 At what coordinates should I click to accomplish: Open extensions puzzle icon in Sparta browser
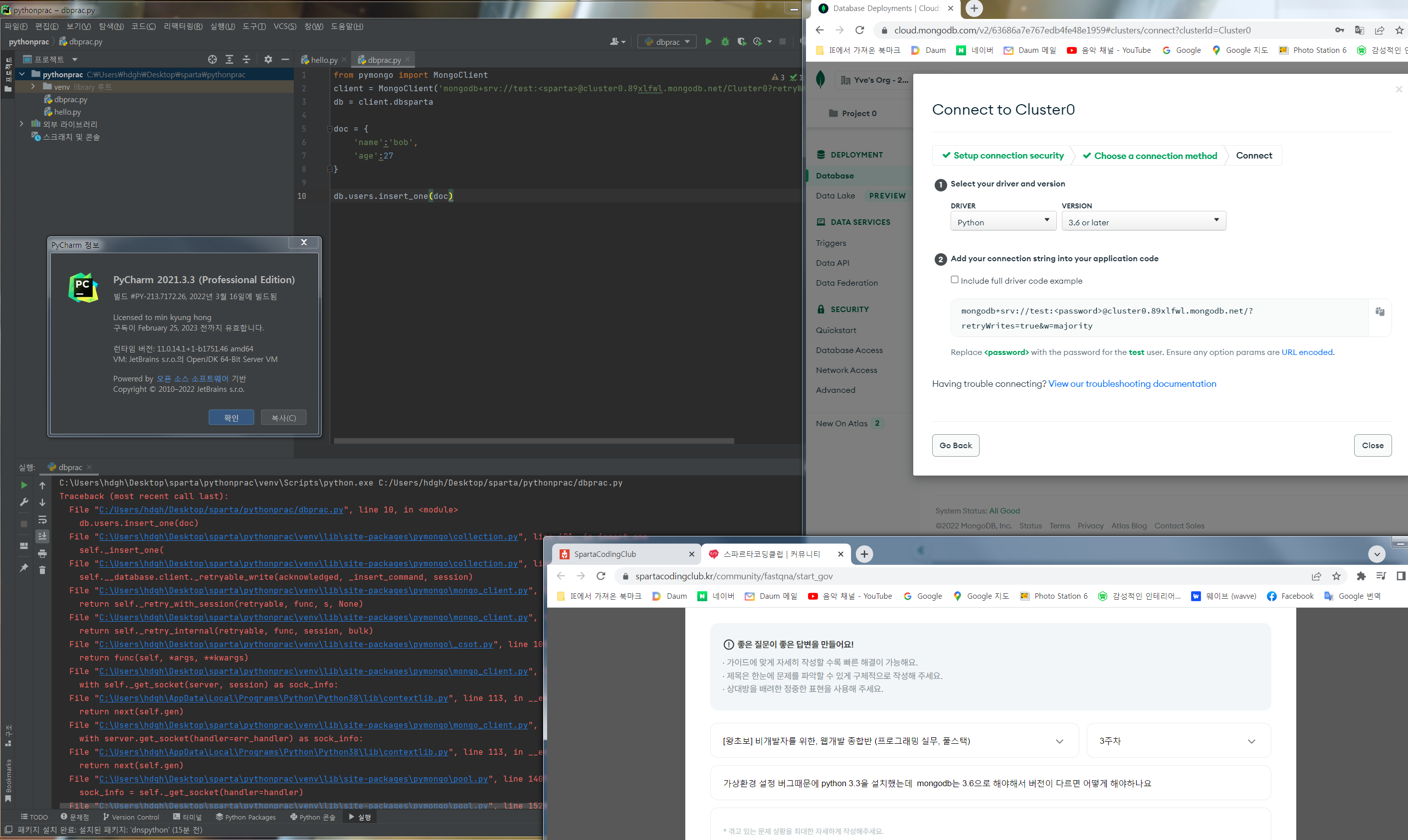pos(1361,576)
